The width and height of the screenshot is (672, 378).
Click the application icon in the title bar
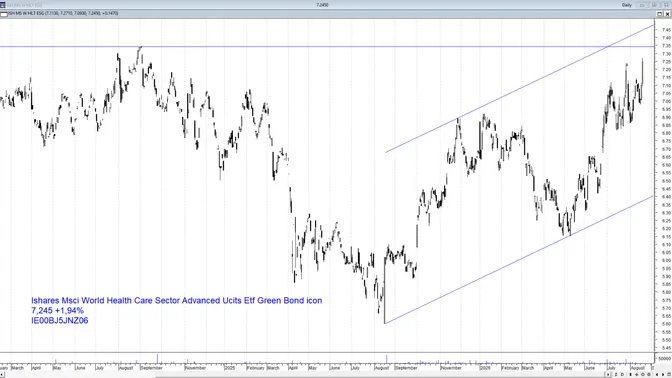(3, 5)
